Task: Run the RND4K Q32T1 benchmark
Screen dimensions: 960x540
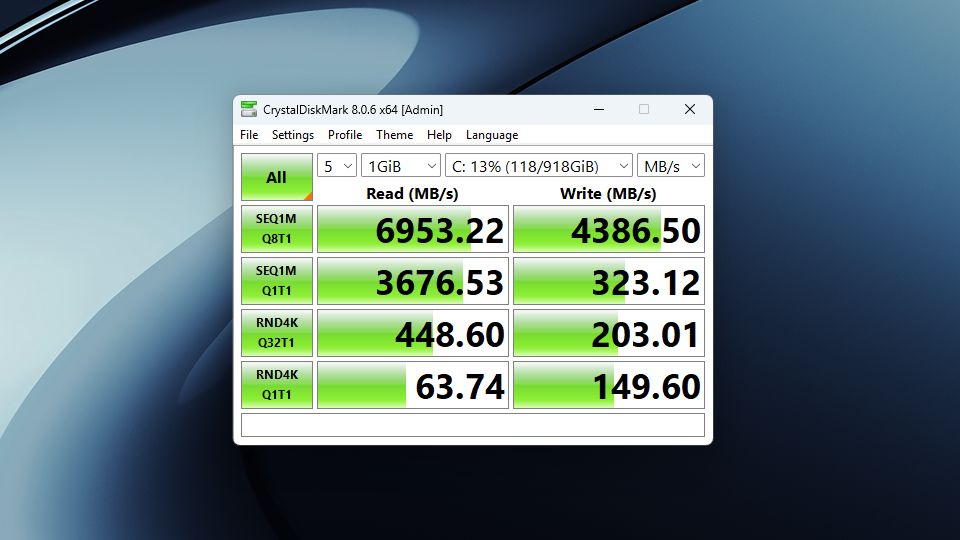Action: pyautogui.click(x=276, y=333)
